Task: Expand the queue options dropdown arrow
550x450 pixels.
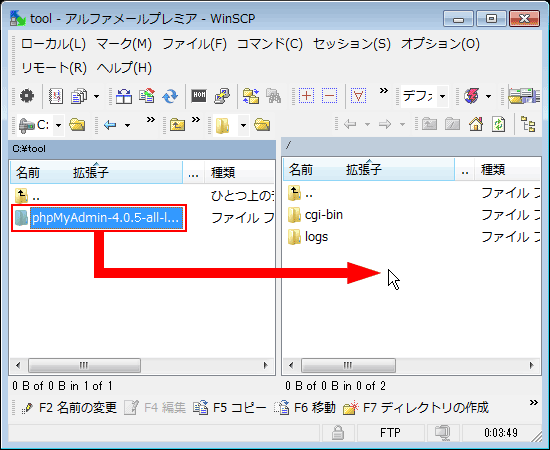Action: (x=96, y=96)
